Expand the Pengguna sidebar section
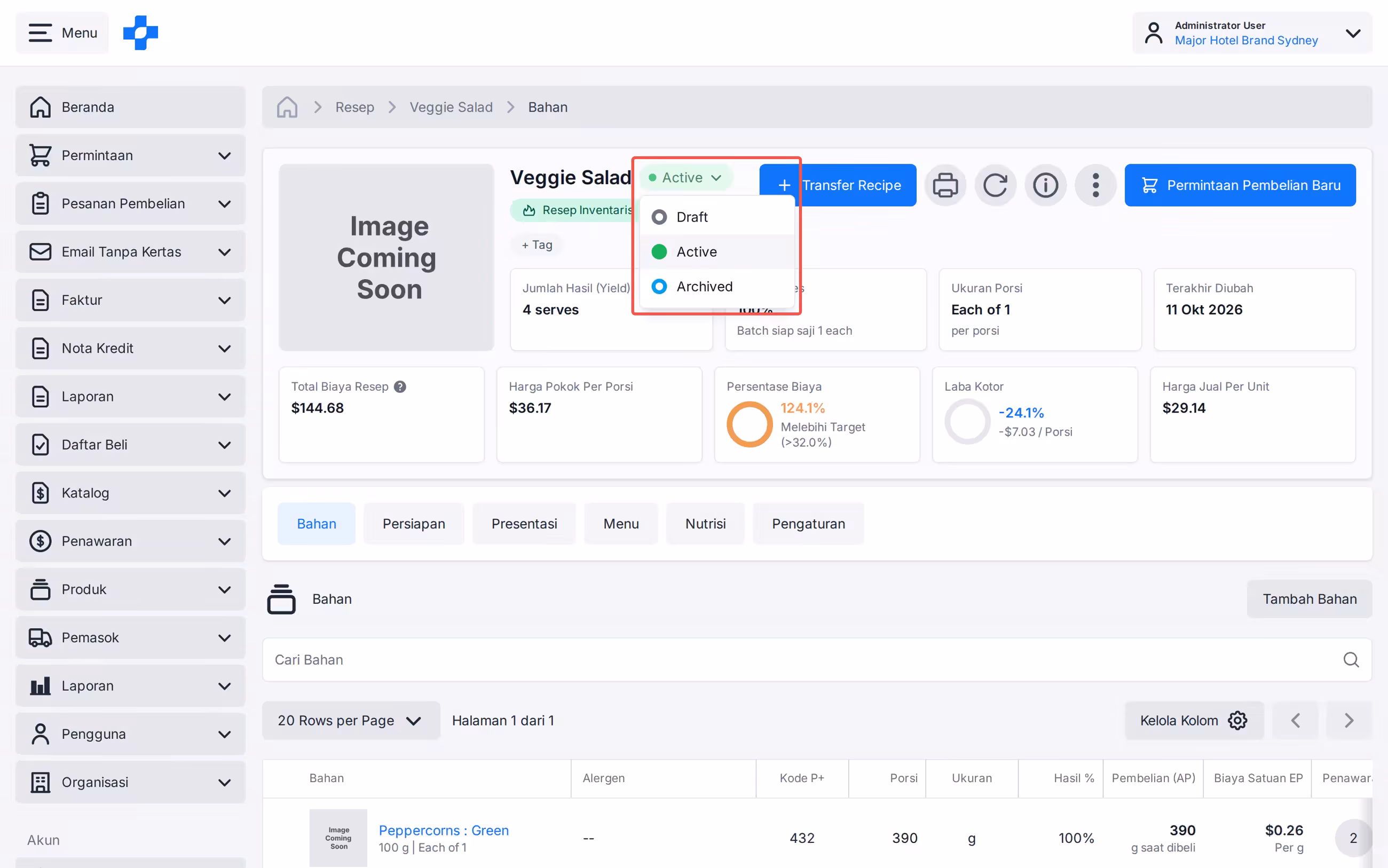 coord(130,734)
